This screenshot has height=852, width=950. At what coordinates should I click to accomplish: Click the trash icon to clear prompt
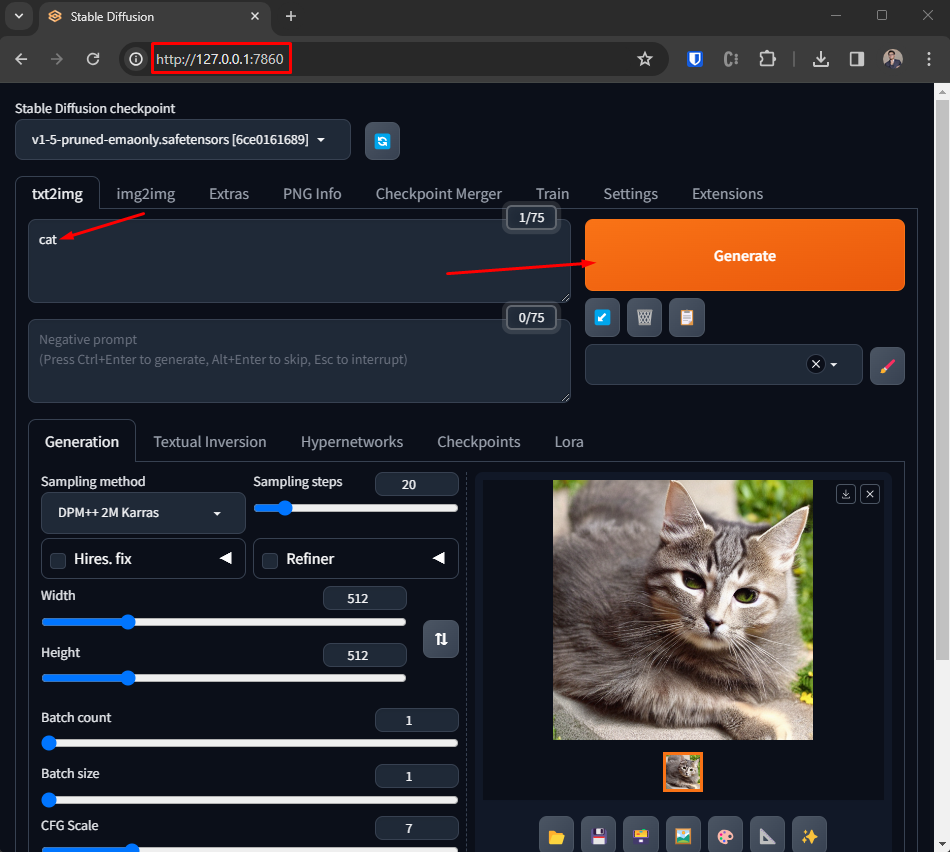tap(644, 318)
